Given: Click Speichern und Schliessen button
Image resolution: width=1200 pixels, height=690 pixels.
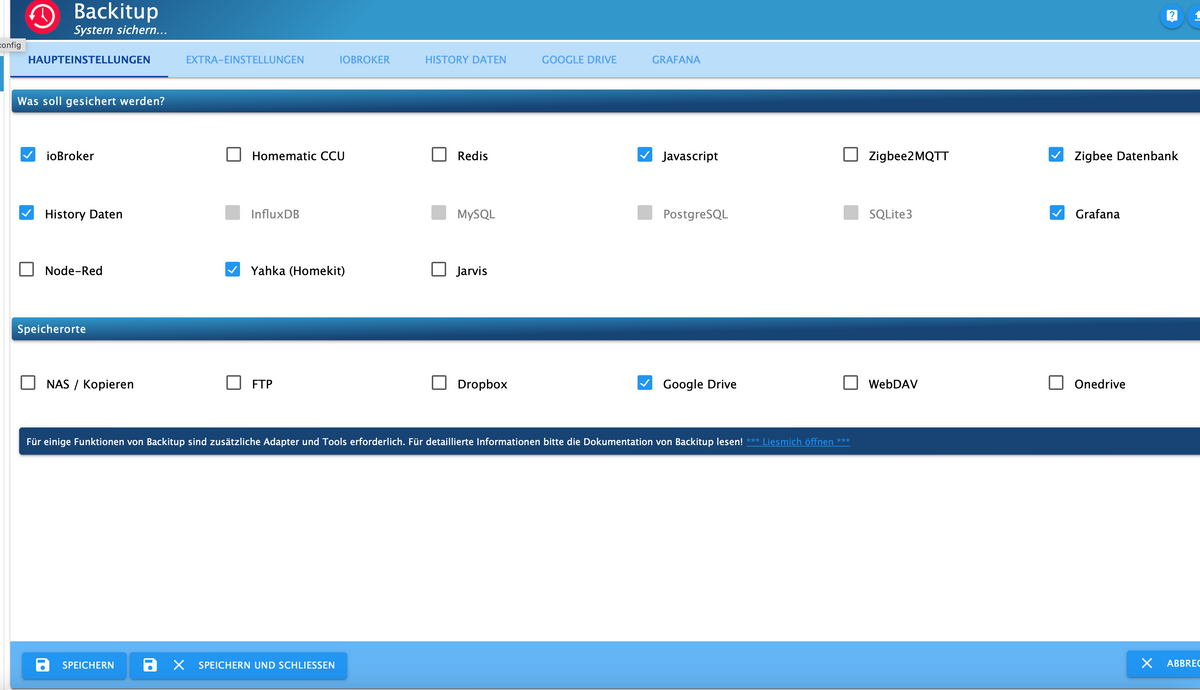Looking at the screenshot, I should tap(239, 665).
